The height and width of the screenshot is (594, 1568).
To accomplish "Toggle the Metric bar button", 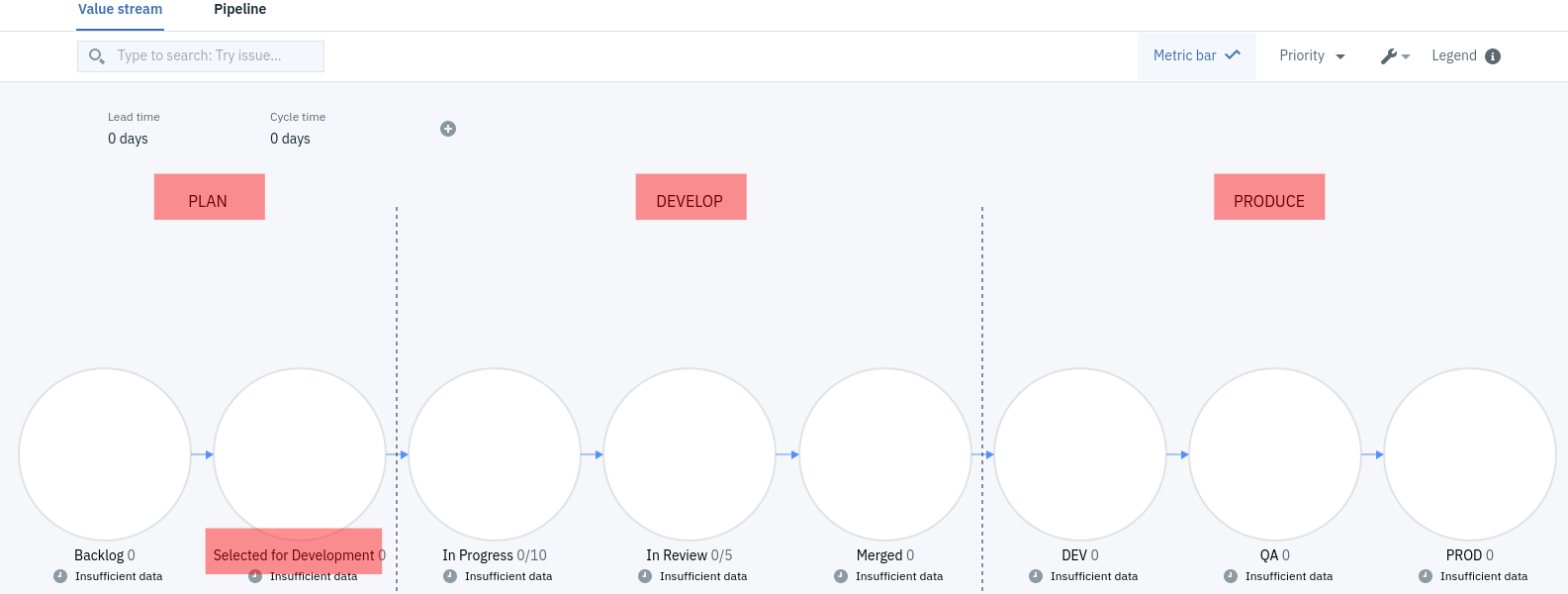I will pos(1196,56).
